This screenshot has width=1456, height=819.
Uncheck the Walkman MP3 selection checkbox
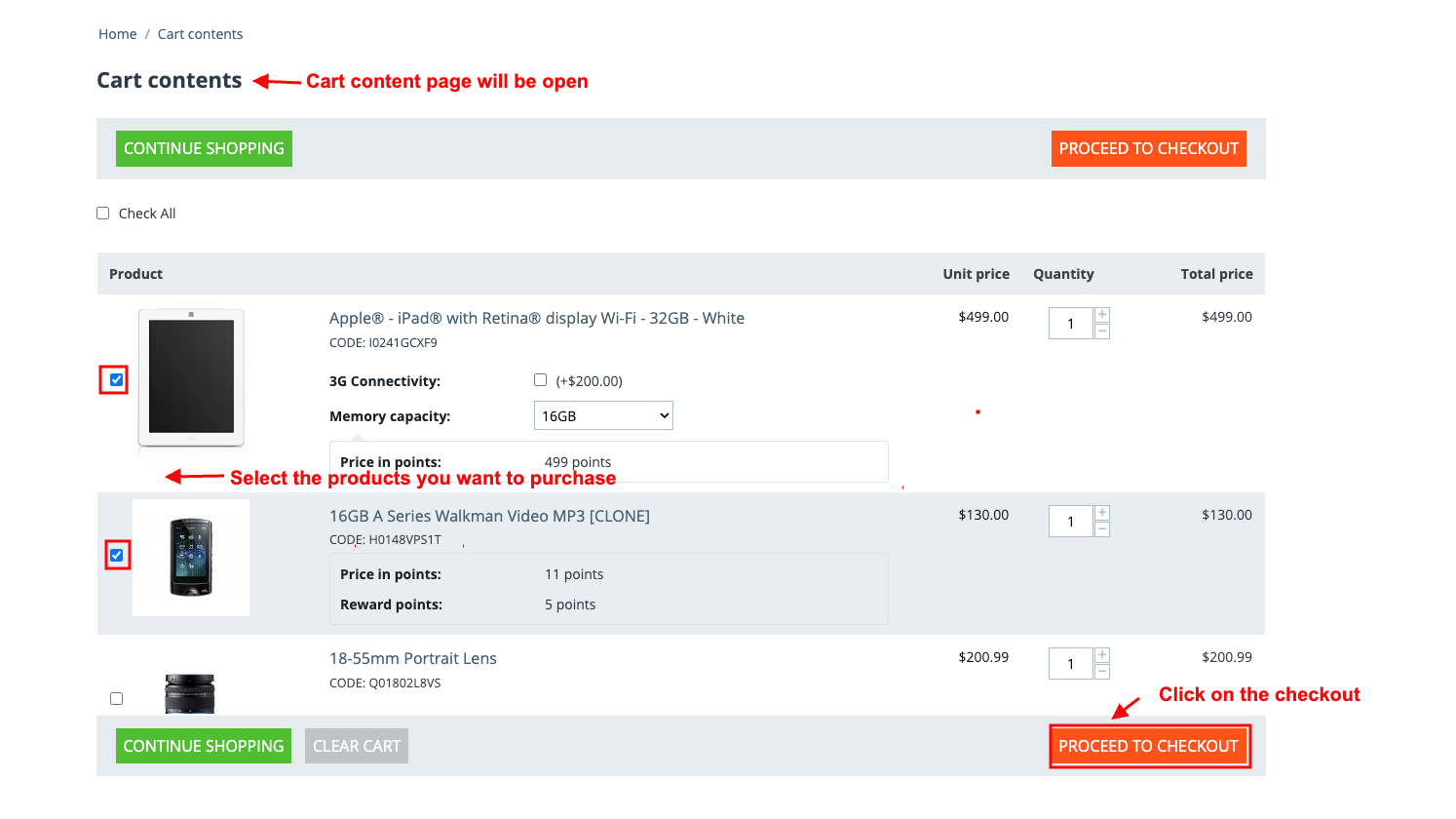point(117,555)
